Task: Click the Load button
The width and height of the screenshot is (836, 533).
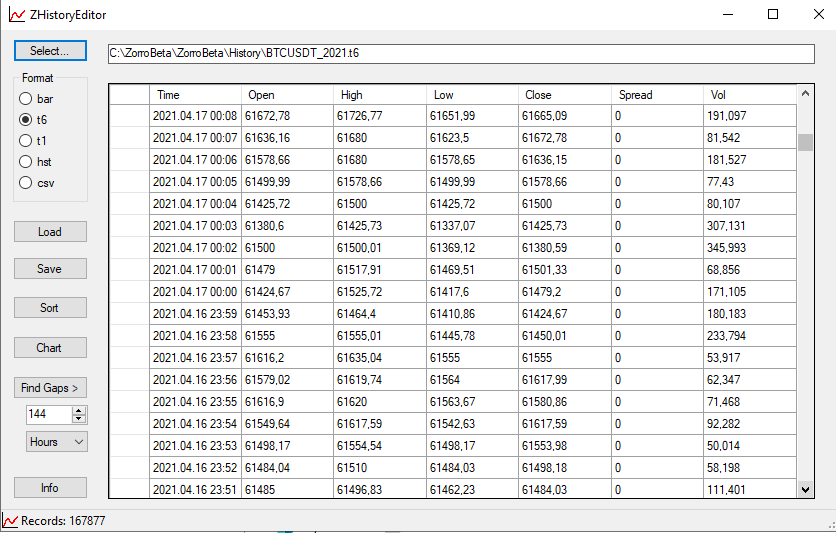Action: pos(50,232)
